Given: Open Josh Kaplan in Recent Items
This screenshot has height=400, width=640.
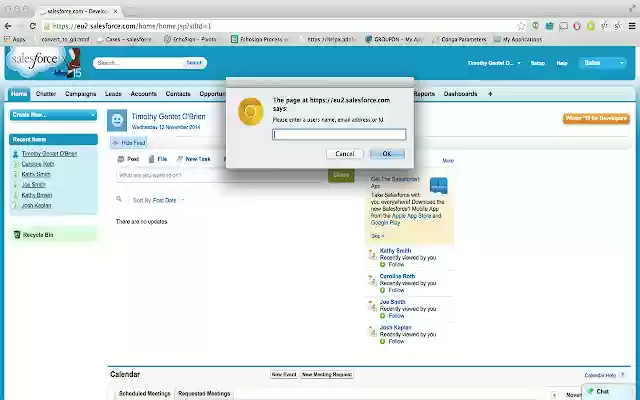Looking at the screenshot, I should (x=36, y=205).
